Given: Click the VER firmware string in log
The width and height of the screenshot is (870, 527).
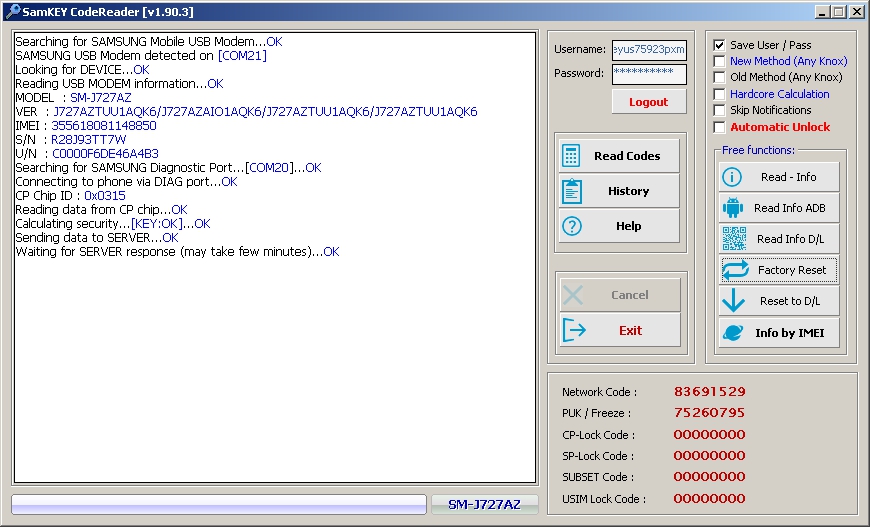Looking at the screenshot, I should click(x=265, y=112).
